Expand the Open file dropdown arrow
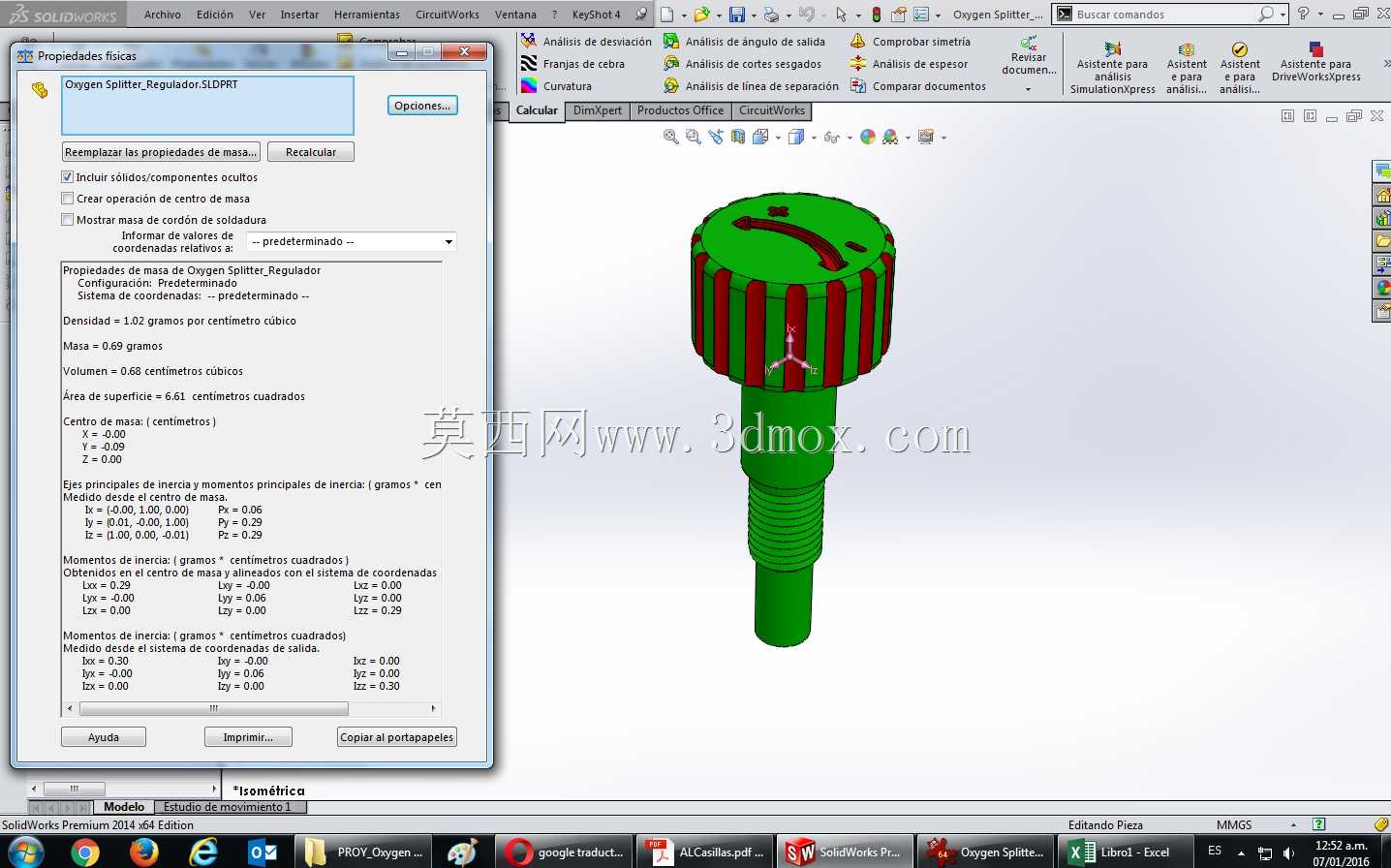Screen dimensions: 1391x868 click(718, 15)
